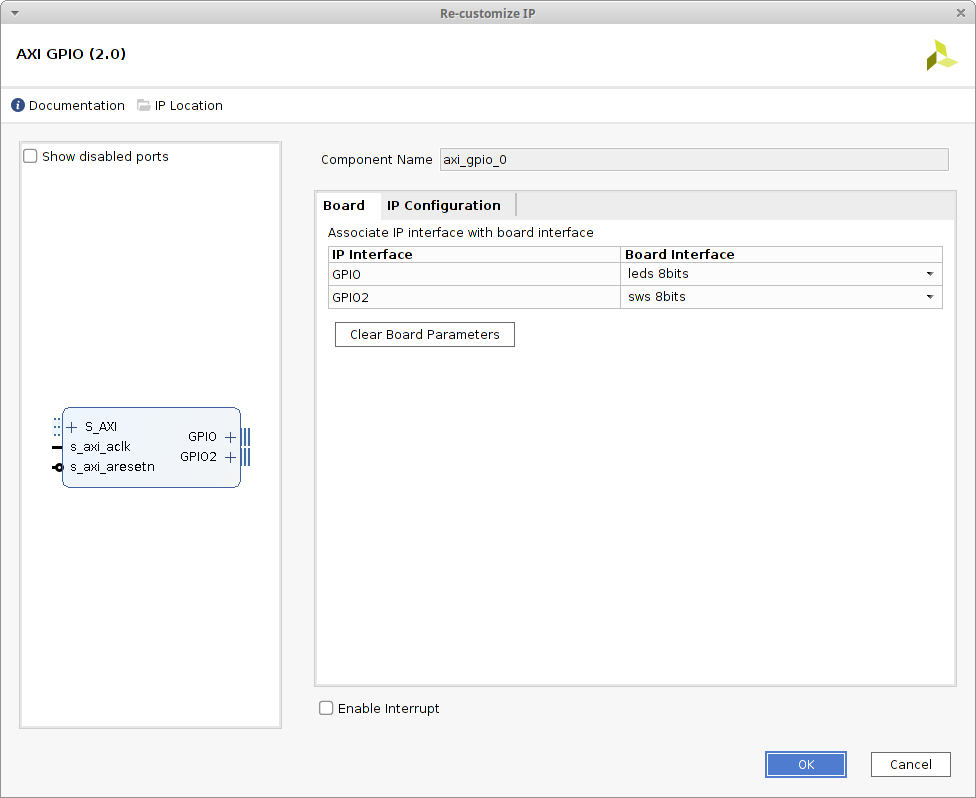Expand the GPIO2 port plus icon
976x798 pixels.
point(230,457)
